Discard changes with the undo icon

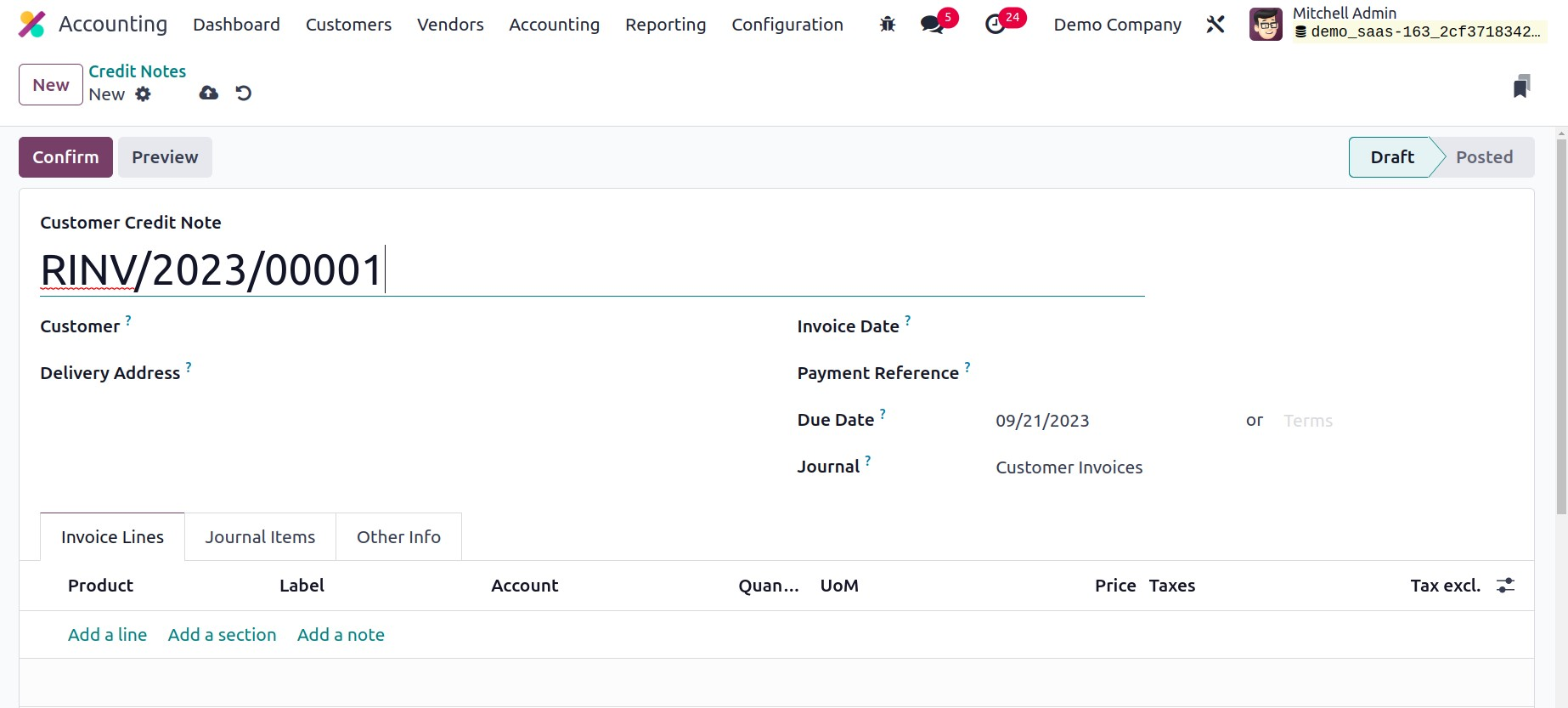tap(244, 93)
